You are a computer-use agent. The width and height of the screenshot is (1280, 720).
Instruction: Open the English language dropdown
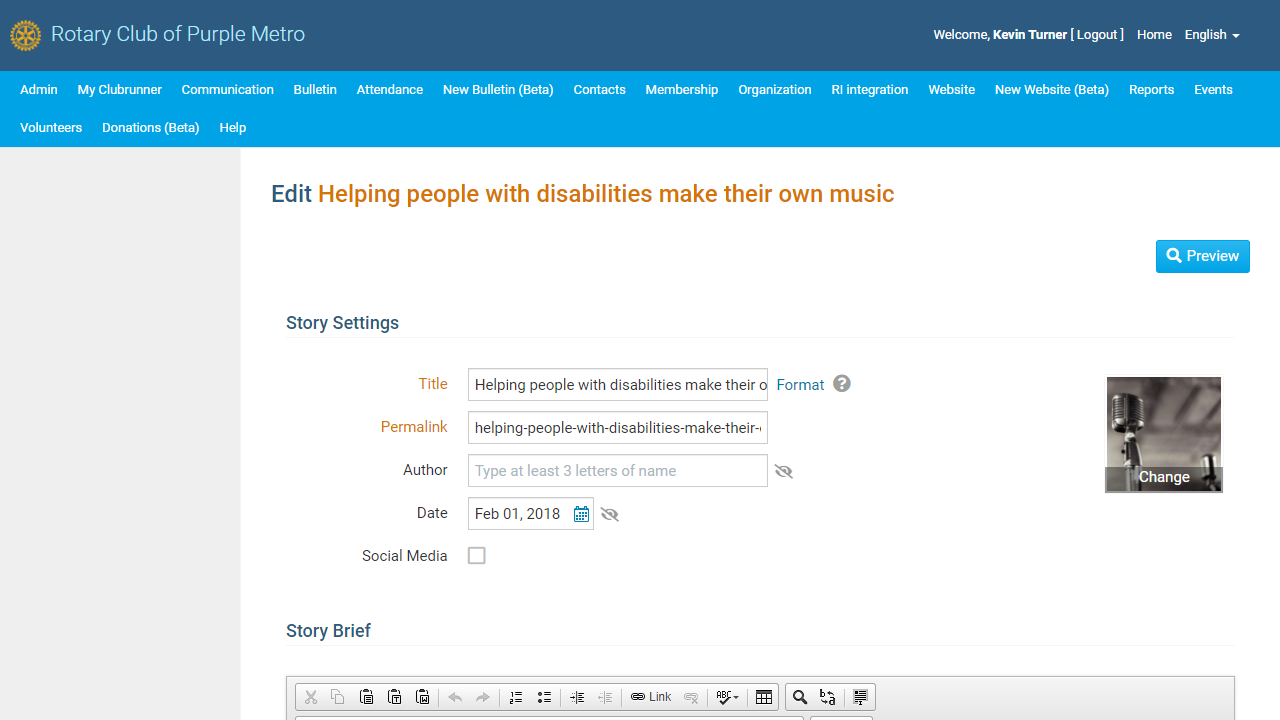point(1211,35)
